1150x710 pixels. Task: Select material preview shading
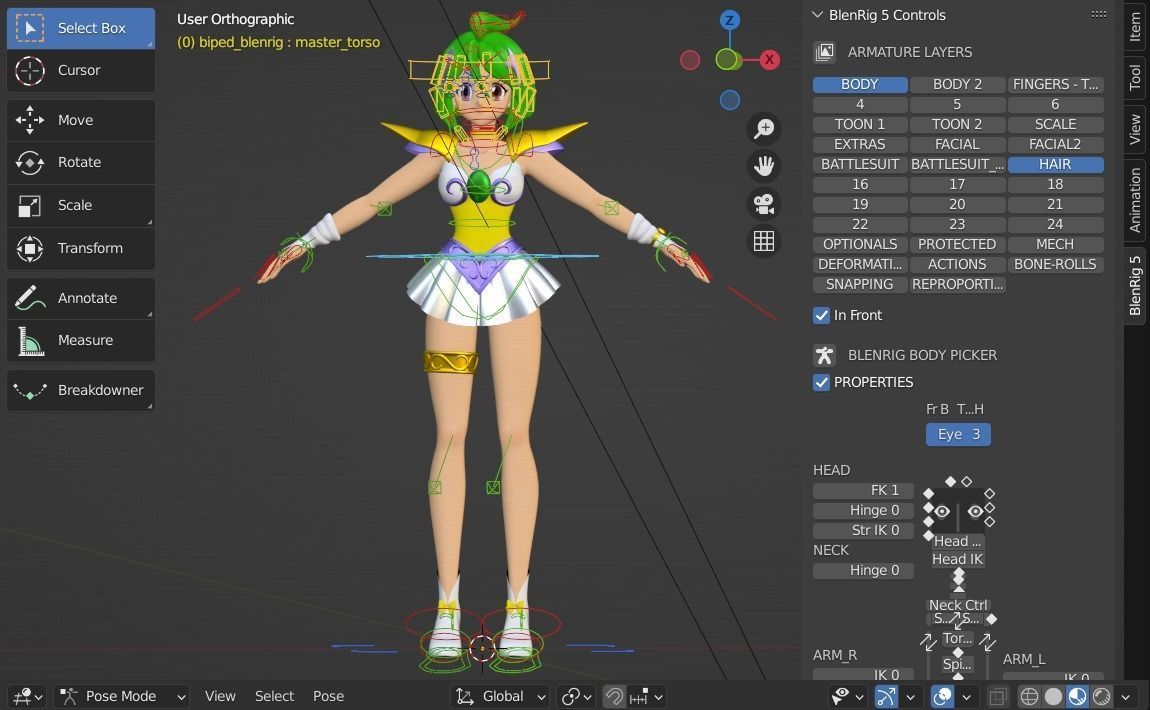pyautogui.click(x=1077, y=696)
